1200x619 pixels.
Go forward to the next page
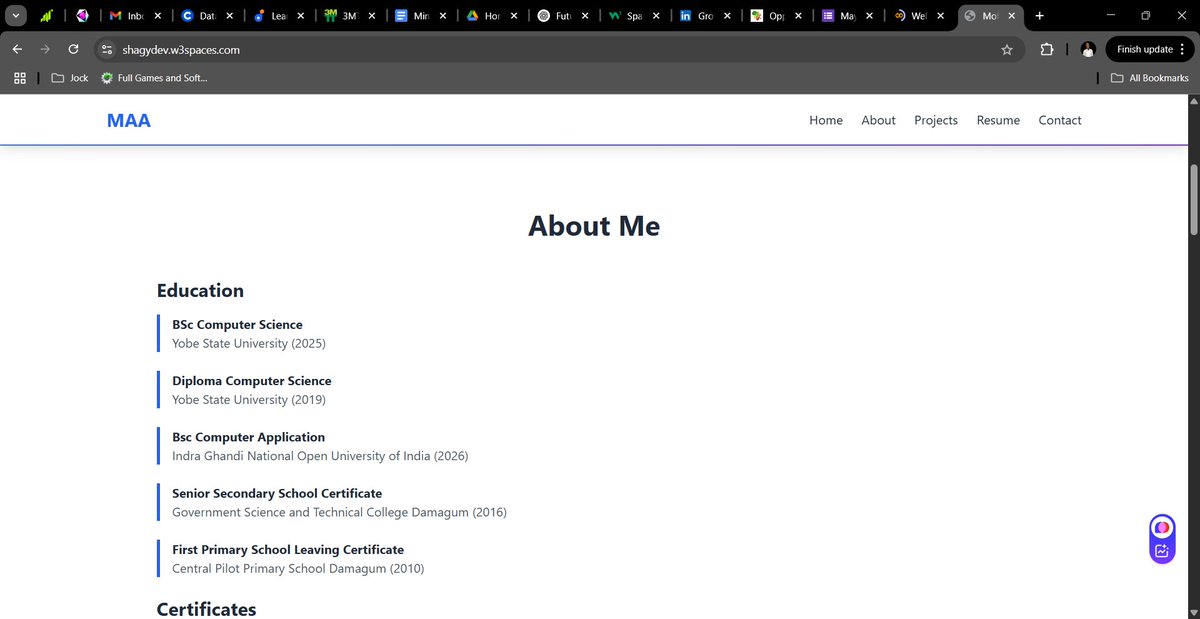click(45, 49)
